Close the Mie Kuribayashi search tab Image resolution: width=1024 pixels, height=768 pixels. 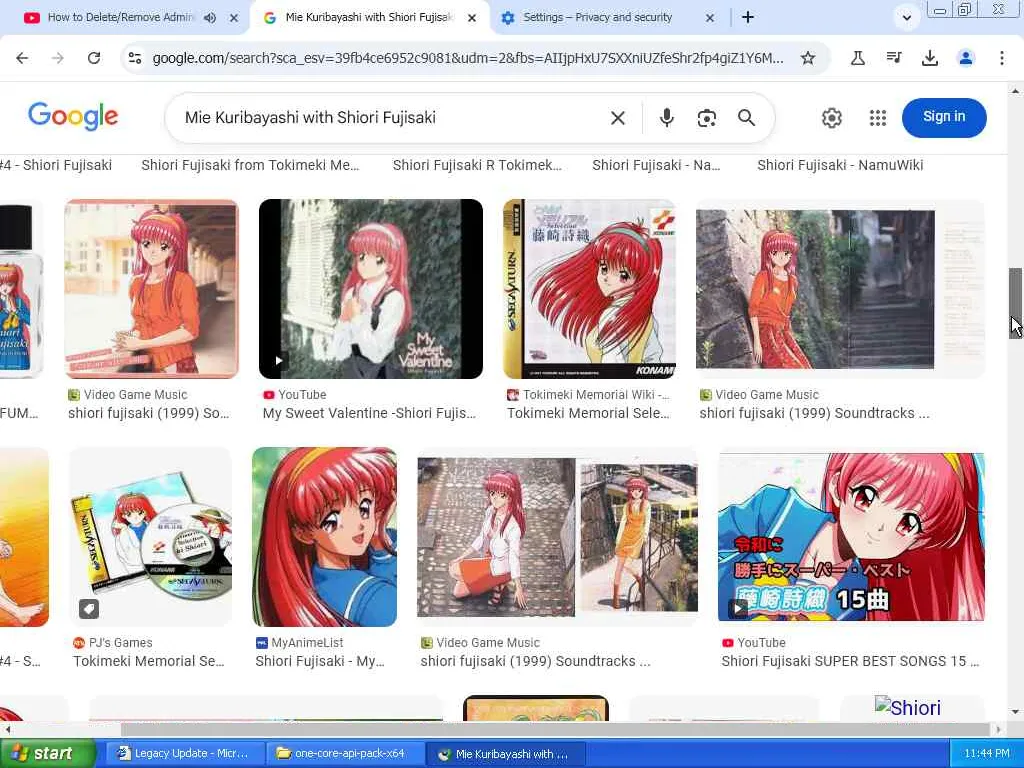(472, 18)
